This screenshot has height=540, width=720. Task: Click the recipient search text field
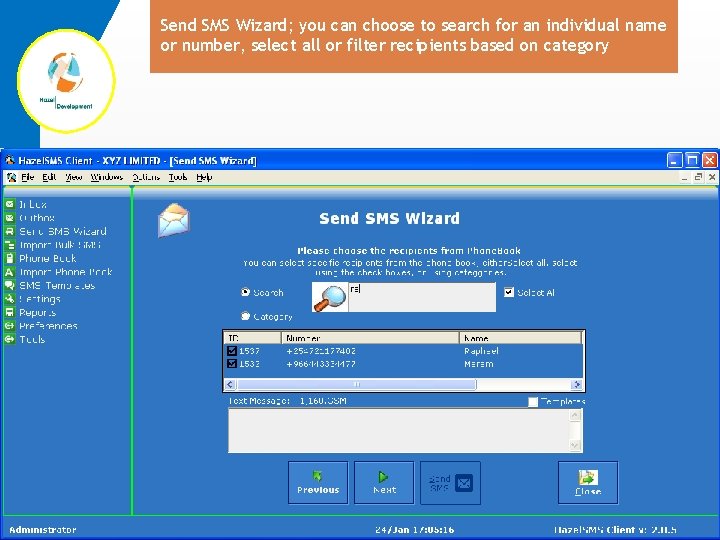tap(422, 297)
